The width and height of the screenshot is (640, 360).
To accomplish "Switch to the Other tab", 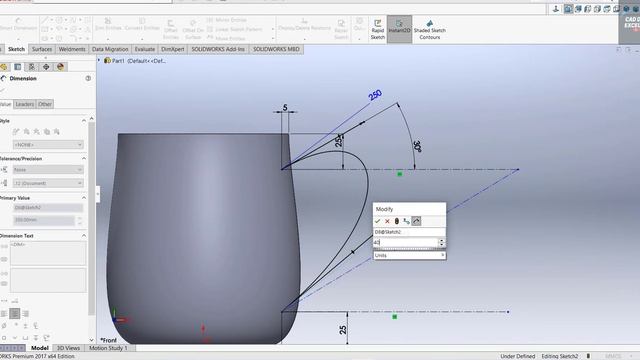I will 44,104.
